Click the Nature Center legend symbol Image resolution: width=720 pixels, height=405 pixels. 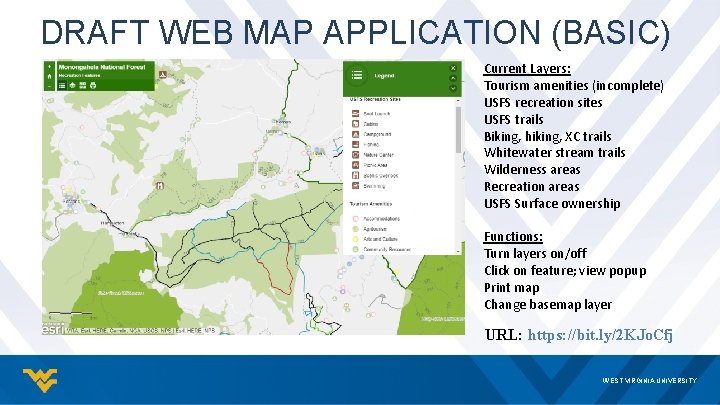coord(355,155)
